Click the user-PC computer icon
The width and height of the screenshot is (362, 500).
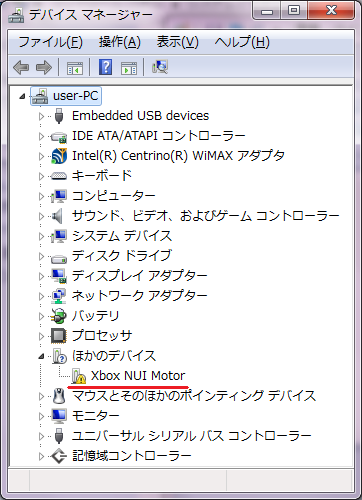(40, 97)
